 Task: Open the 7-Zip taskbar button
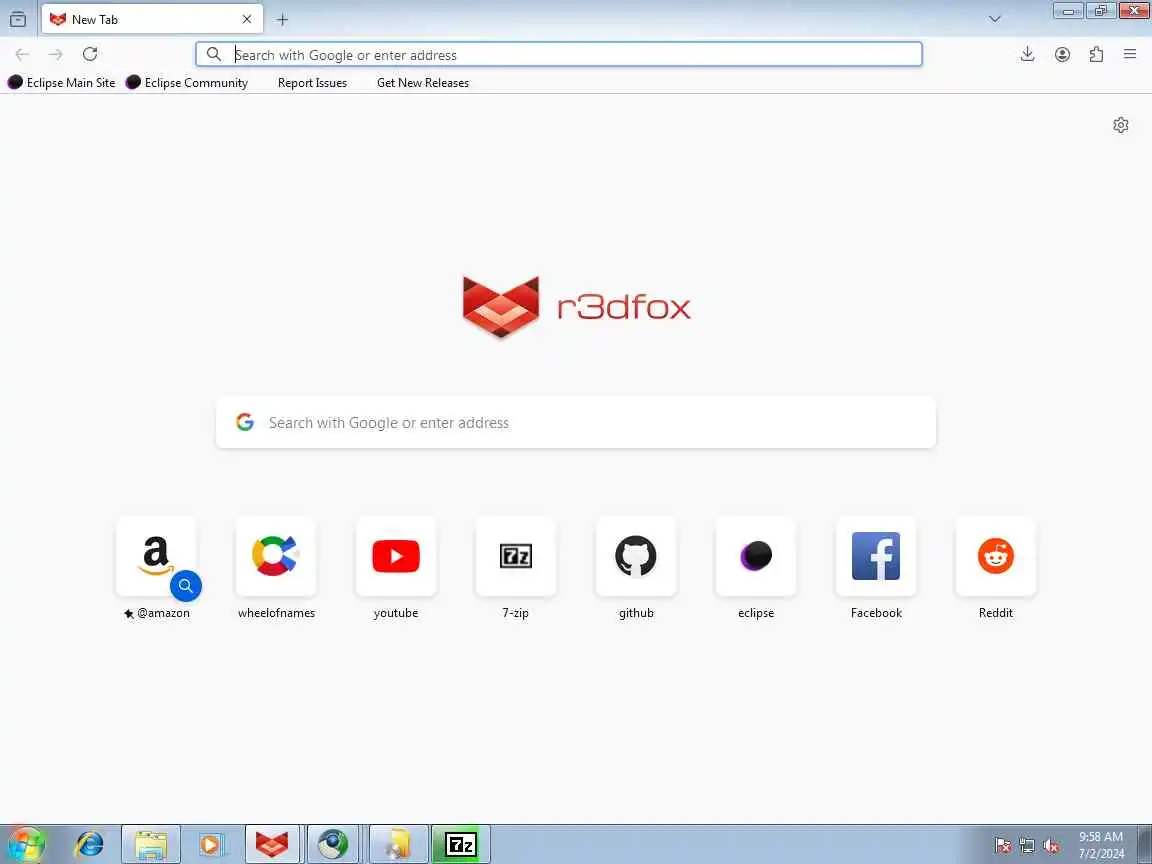(x=461, y=844)
